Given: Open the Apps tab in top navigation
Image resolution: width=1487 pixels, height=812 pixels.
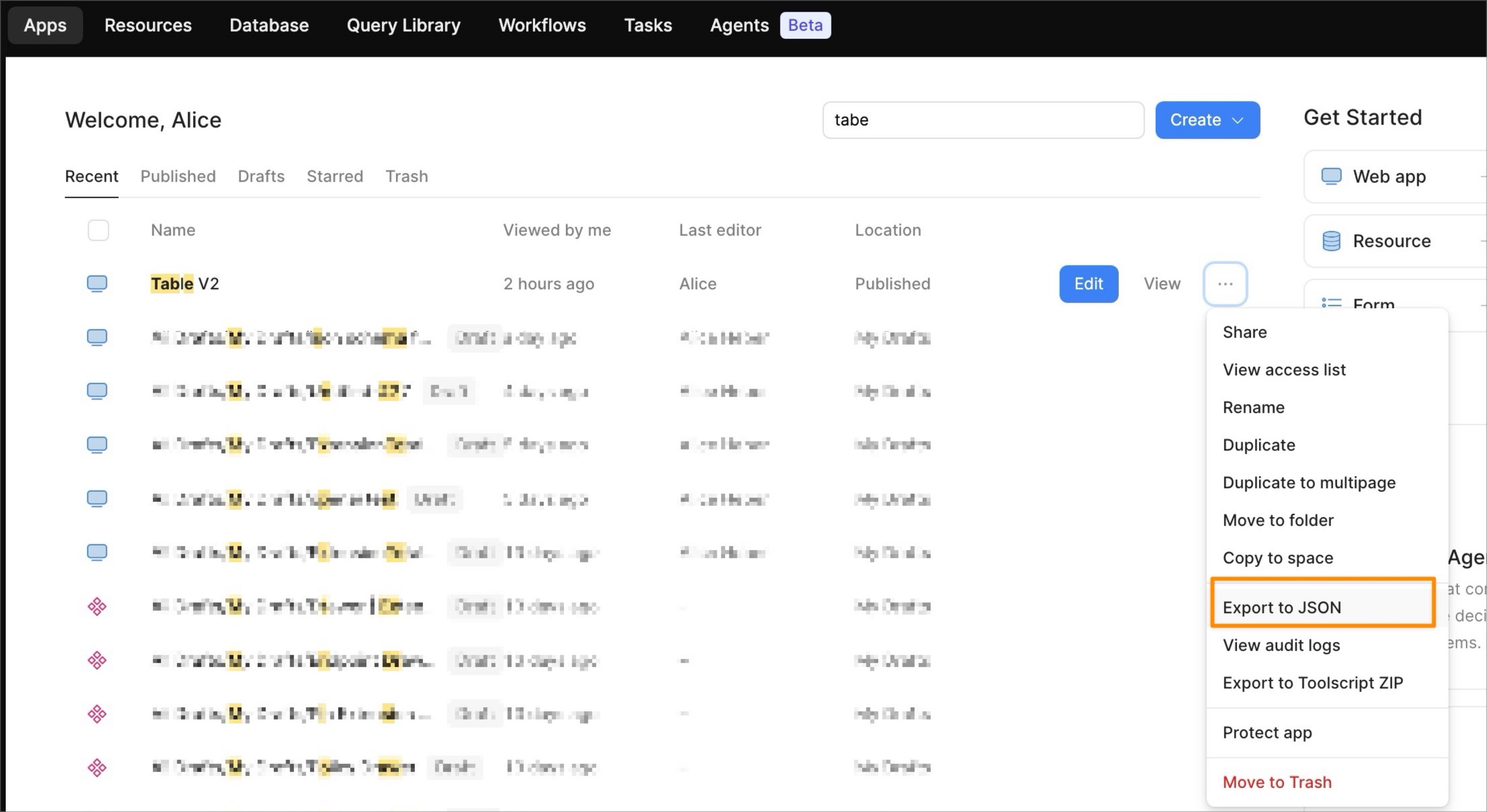Looking at the screenshot, I should click(45, 25).
